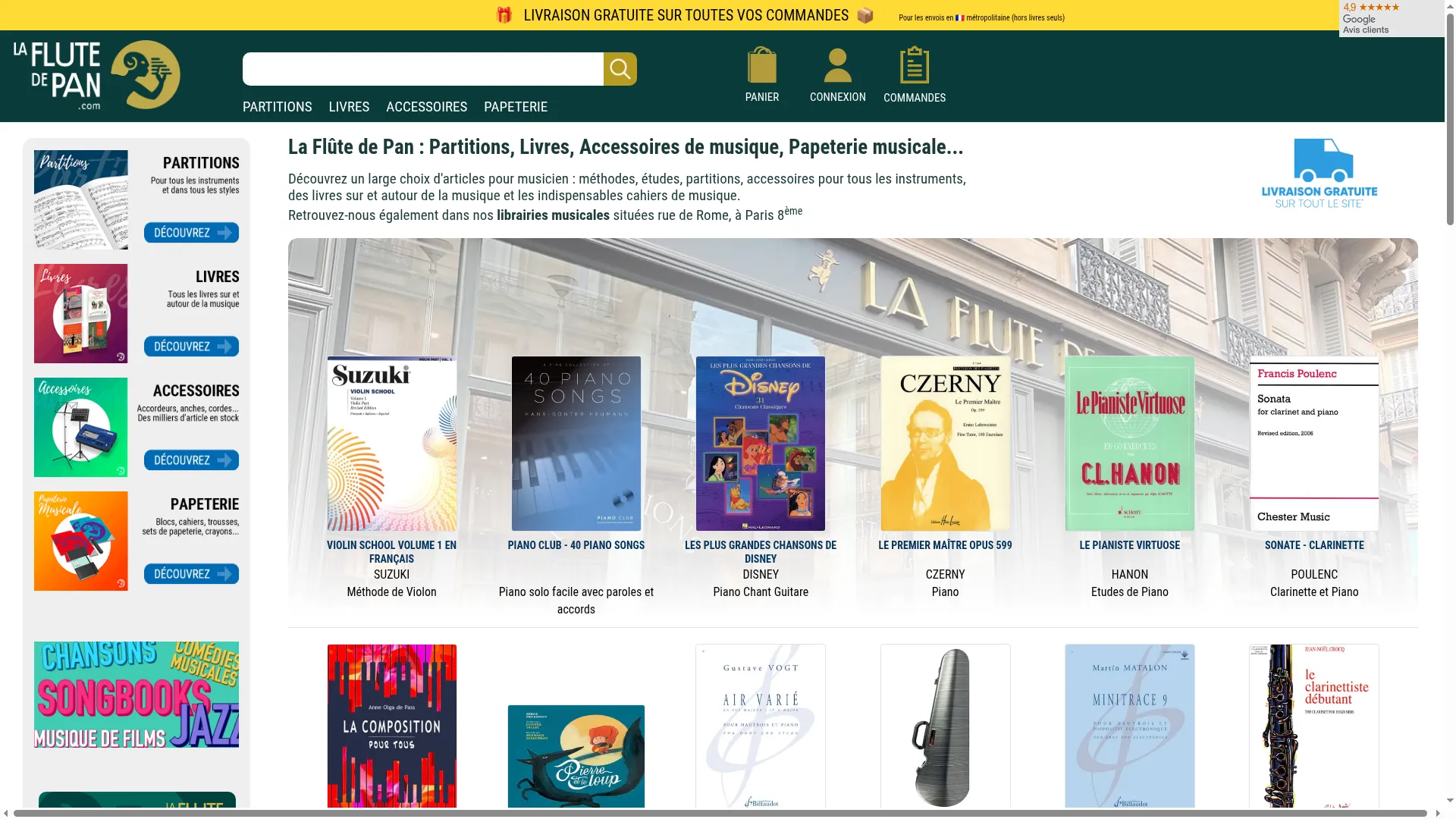The width and height of the screenshot is (1456, 819).
Task: Click Le Pianiste Virtuose title link
Action: (x=1130, y=545)
